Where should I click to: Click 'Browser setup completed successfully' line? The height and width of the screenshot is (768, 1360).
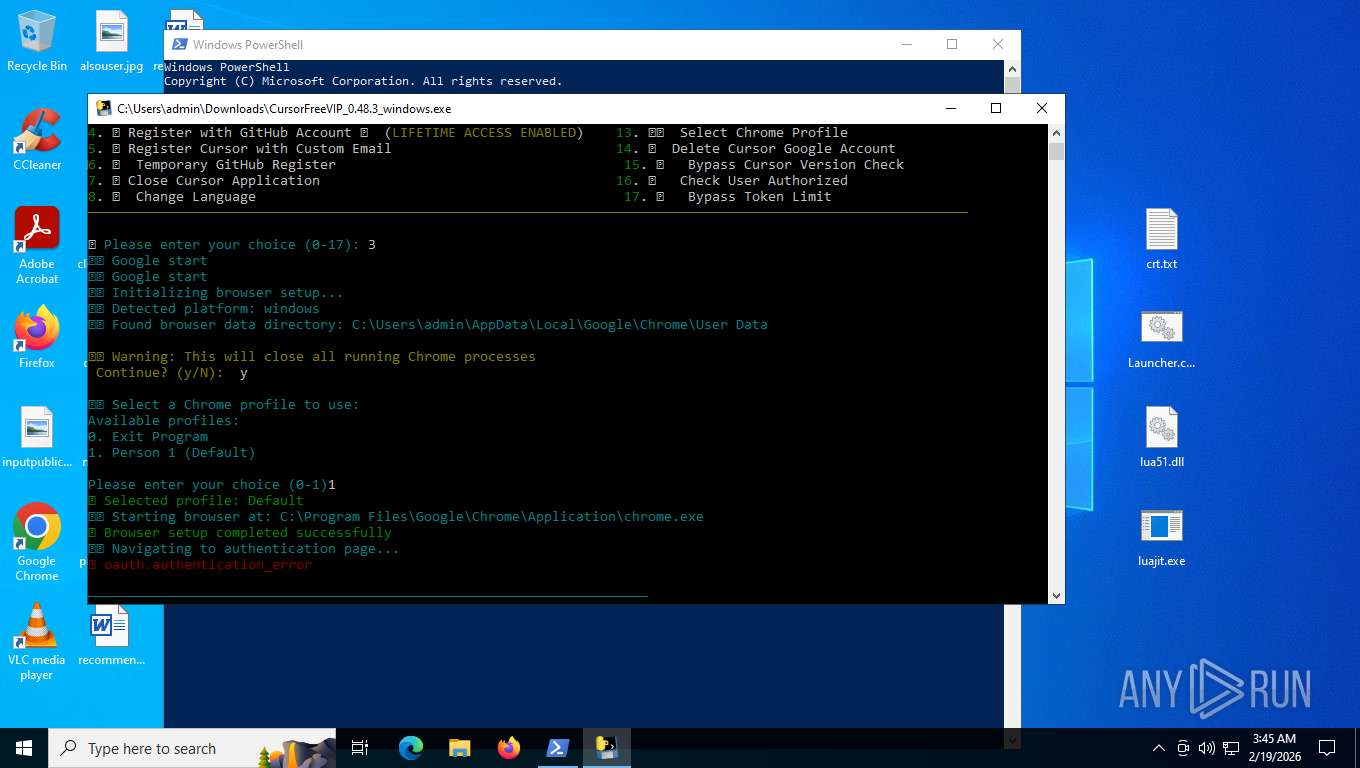240,533
